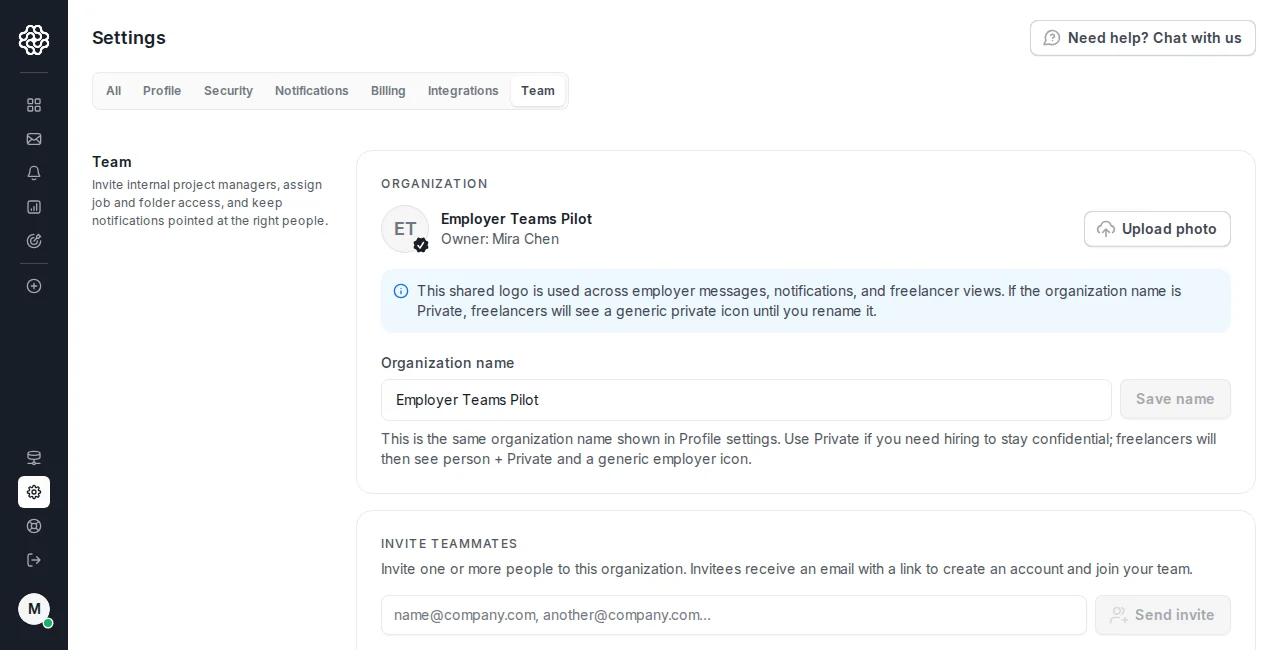Click the settings gear icon
Viewport: 1280px width, 650px height.
click(34, 492)
